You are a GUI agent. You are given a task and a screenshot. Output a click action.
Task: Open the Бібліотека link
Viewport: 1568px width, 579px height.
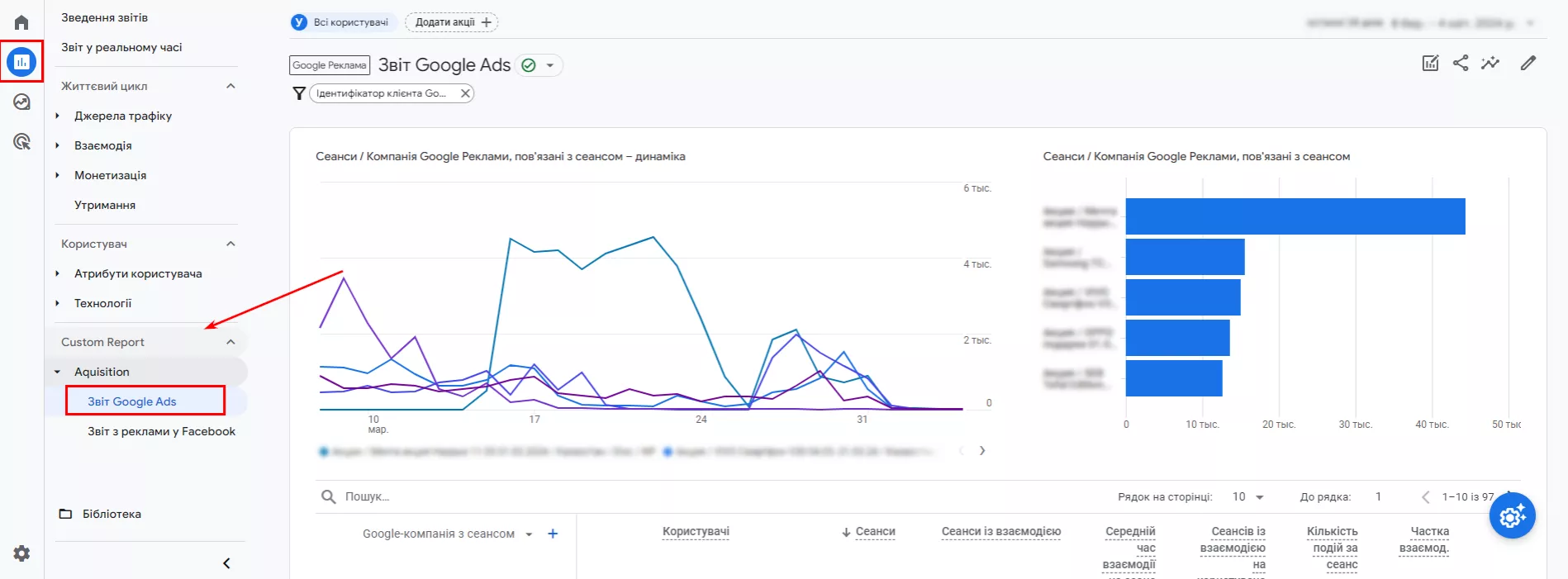112,514
